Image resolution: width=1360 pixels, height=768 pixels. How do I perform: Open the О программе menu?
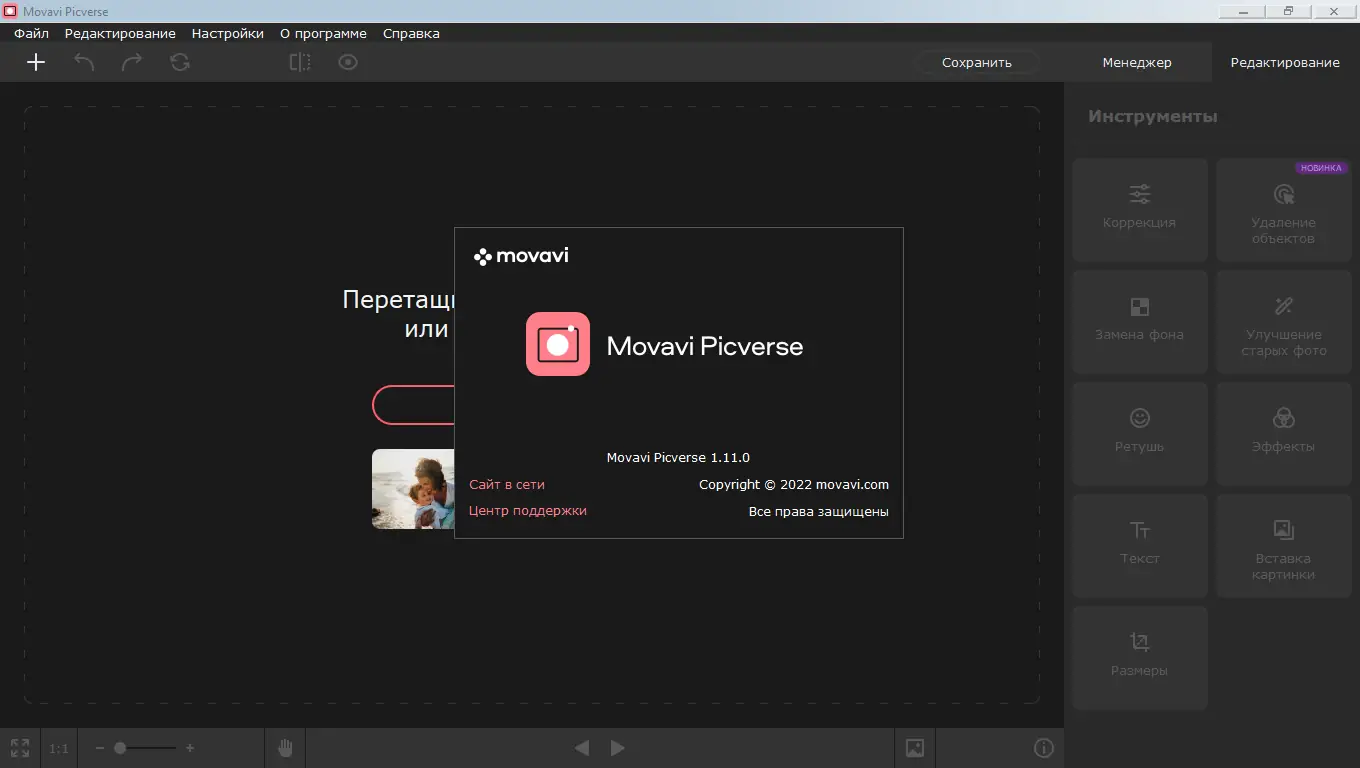click(323, 33)
